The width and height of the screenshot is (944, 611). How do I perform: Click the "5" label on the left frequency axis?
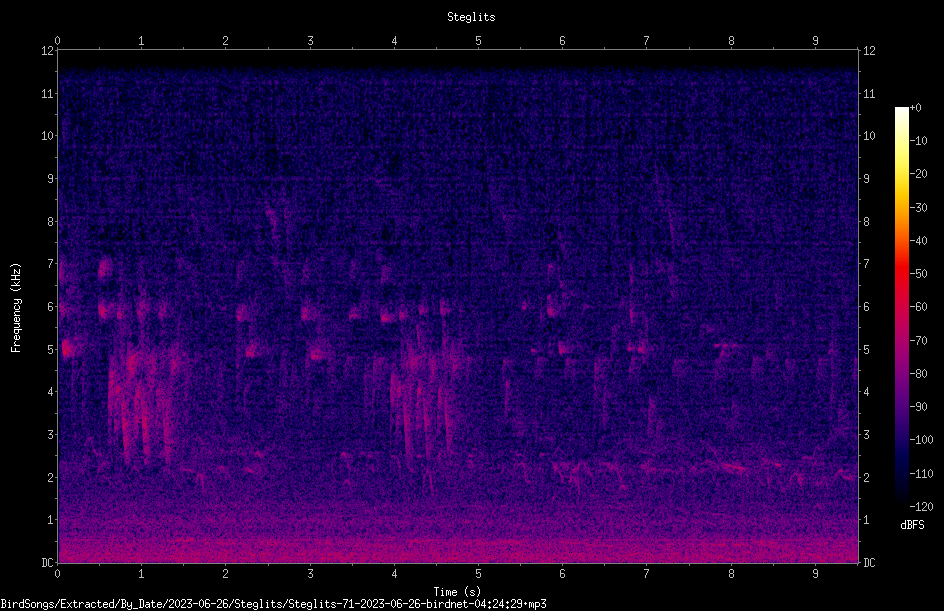pos(50,349)
